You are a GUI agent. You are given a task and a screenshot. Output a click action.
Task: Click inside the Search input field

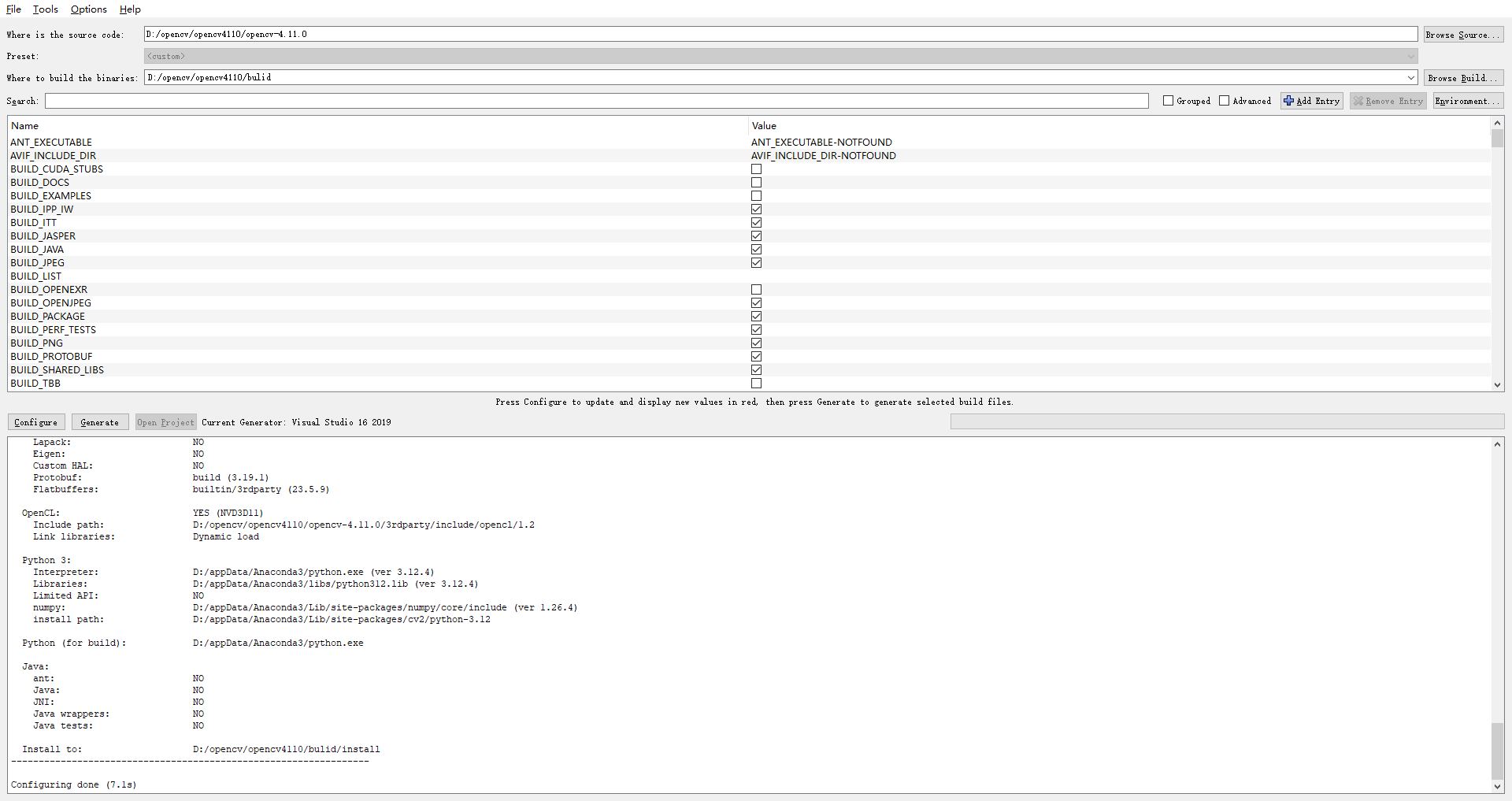551,101
